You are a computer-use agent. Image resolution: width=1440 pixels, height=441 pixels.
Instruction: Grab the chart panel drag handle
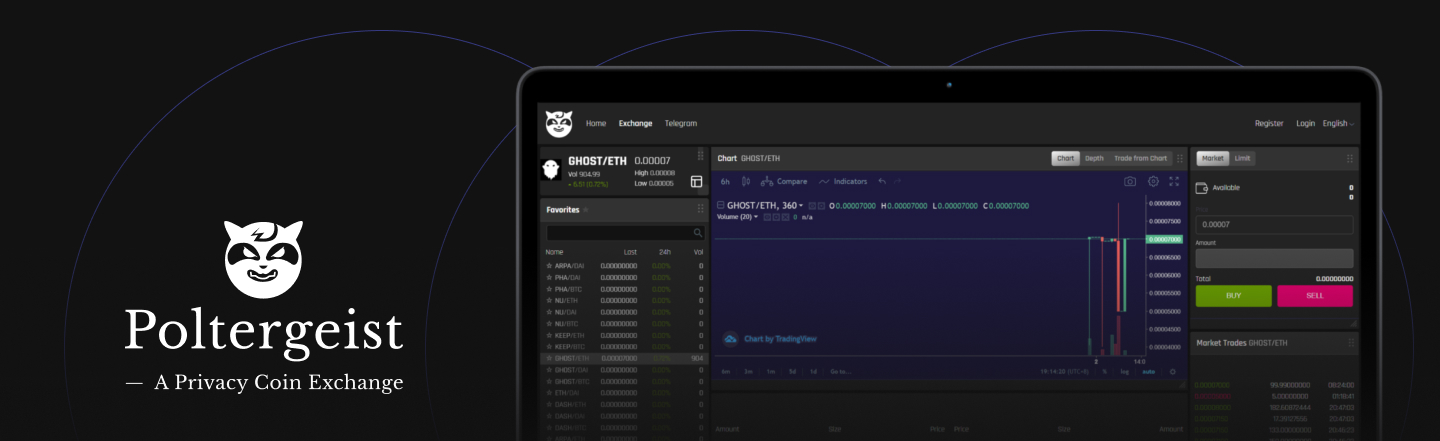pos(1180,158)
